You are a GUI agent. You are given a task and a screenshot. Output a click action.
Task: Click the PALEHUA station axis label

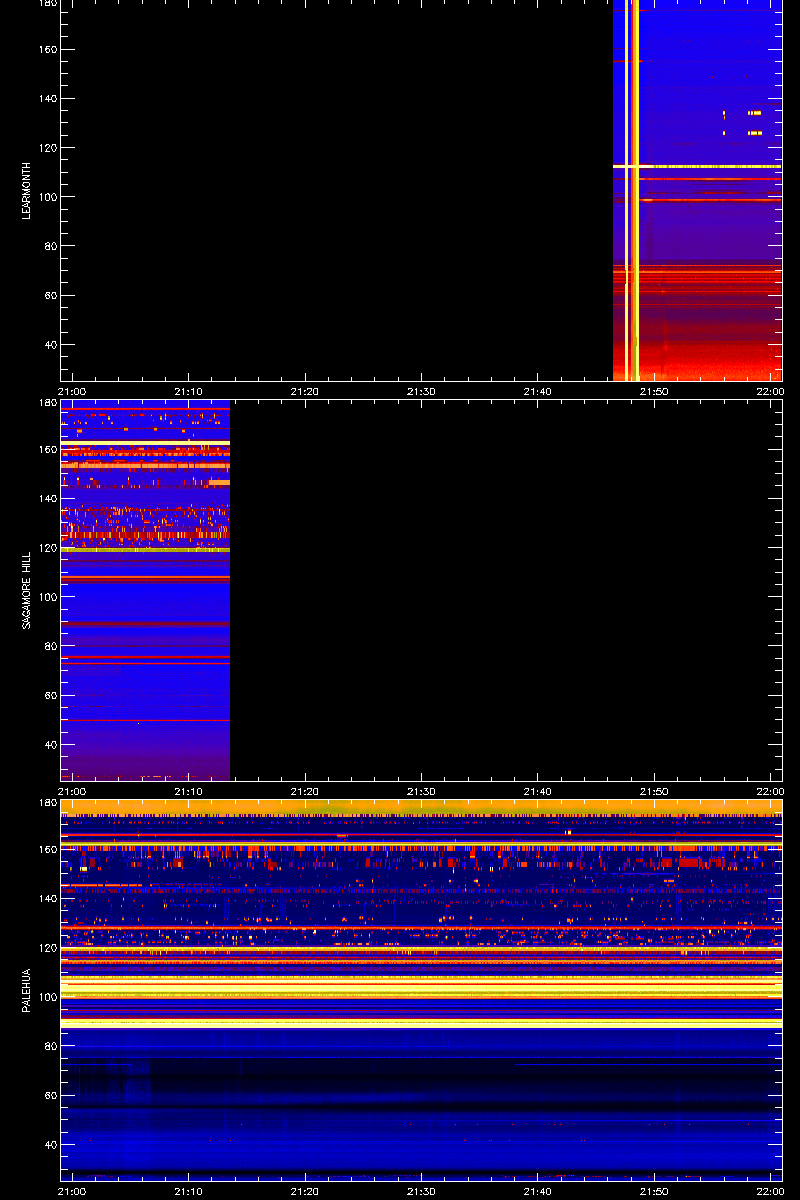pyautogui.click(x=28, y=989)
